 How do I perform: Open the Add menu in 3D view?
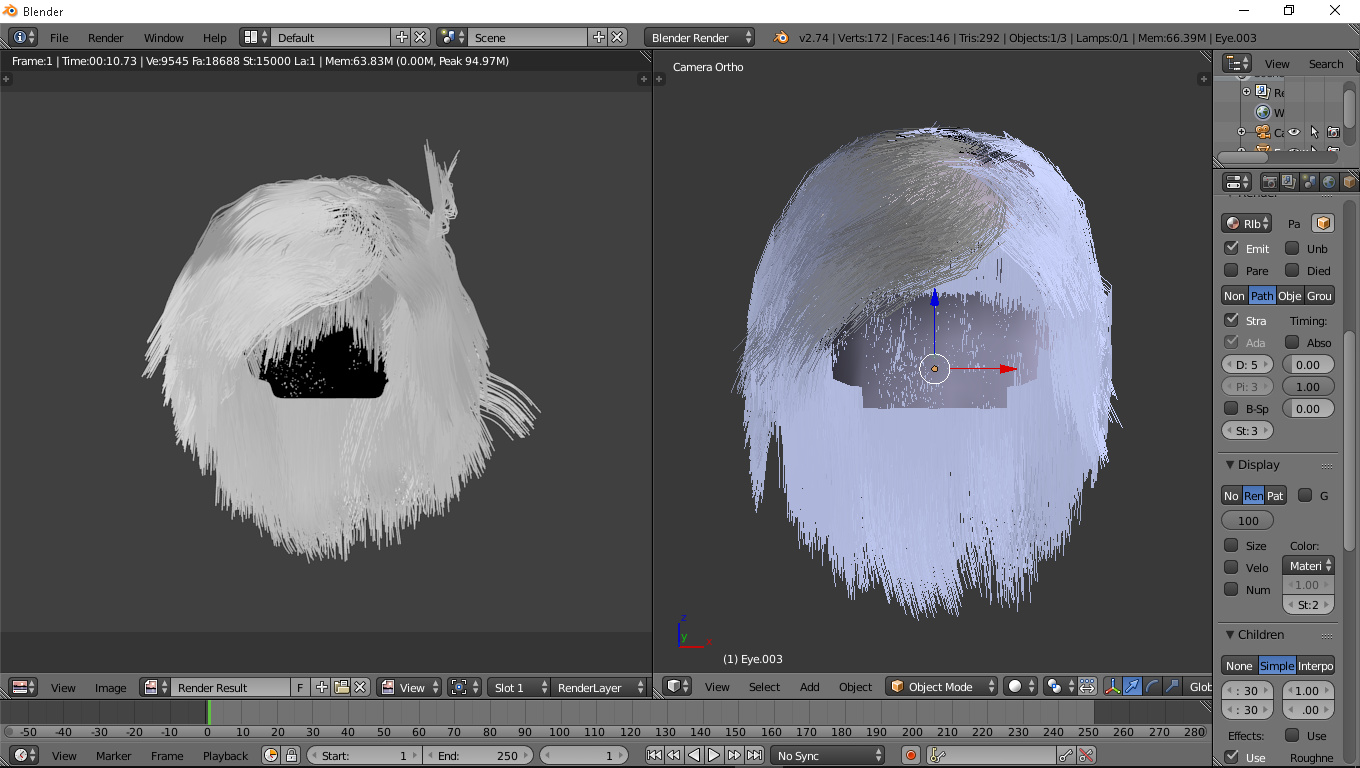(x=809, y=687)
